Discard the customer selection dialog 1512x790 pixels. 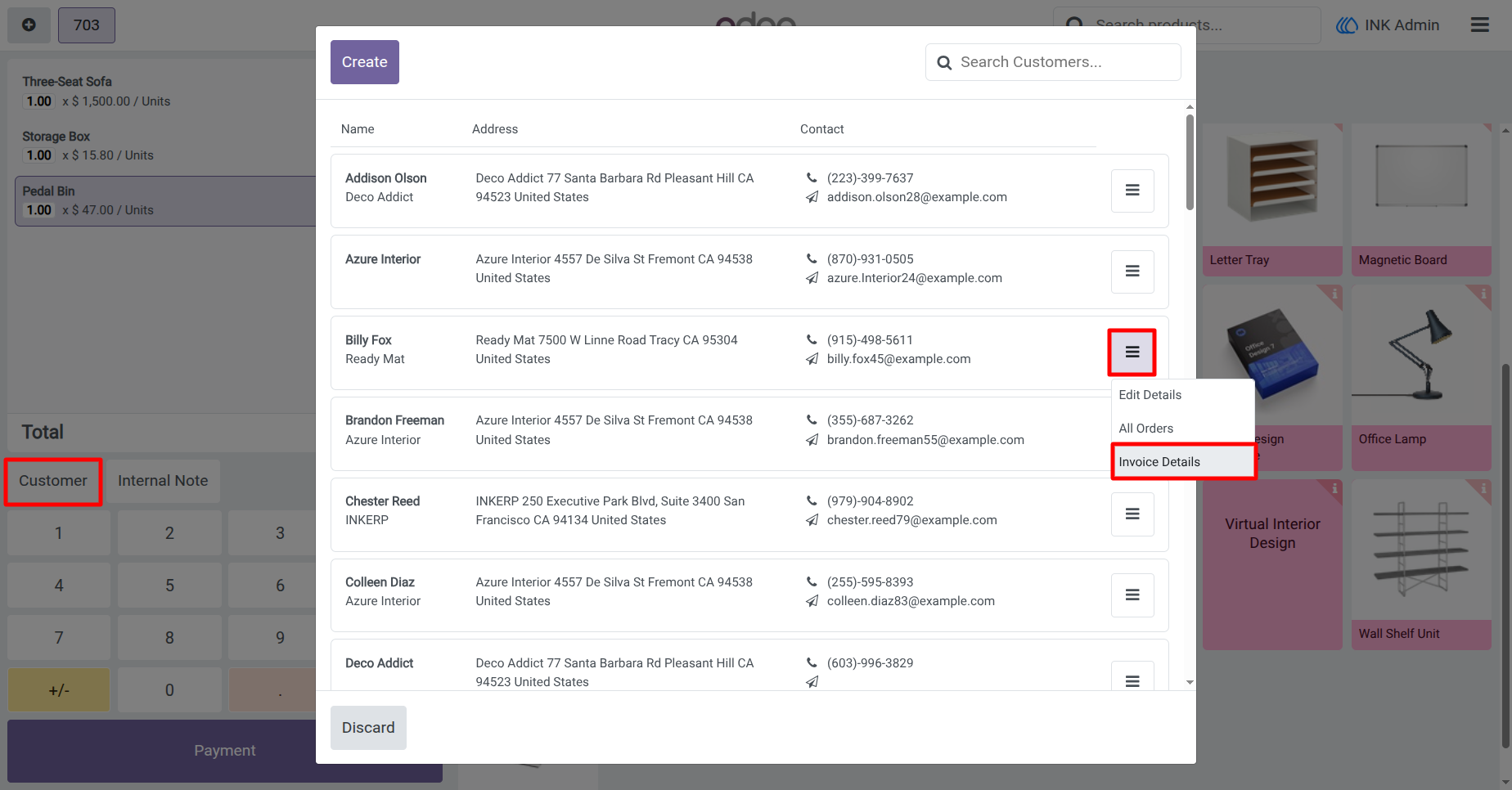point(368,728)
